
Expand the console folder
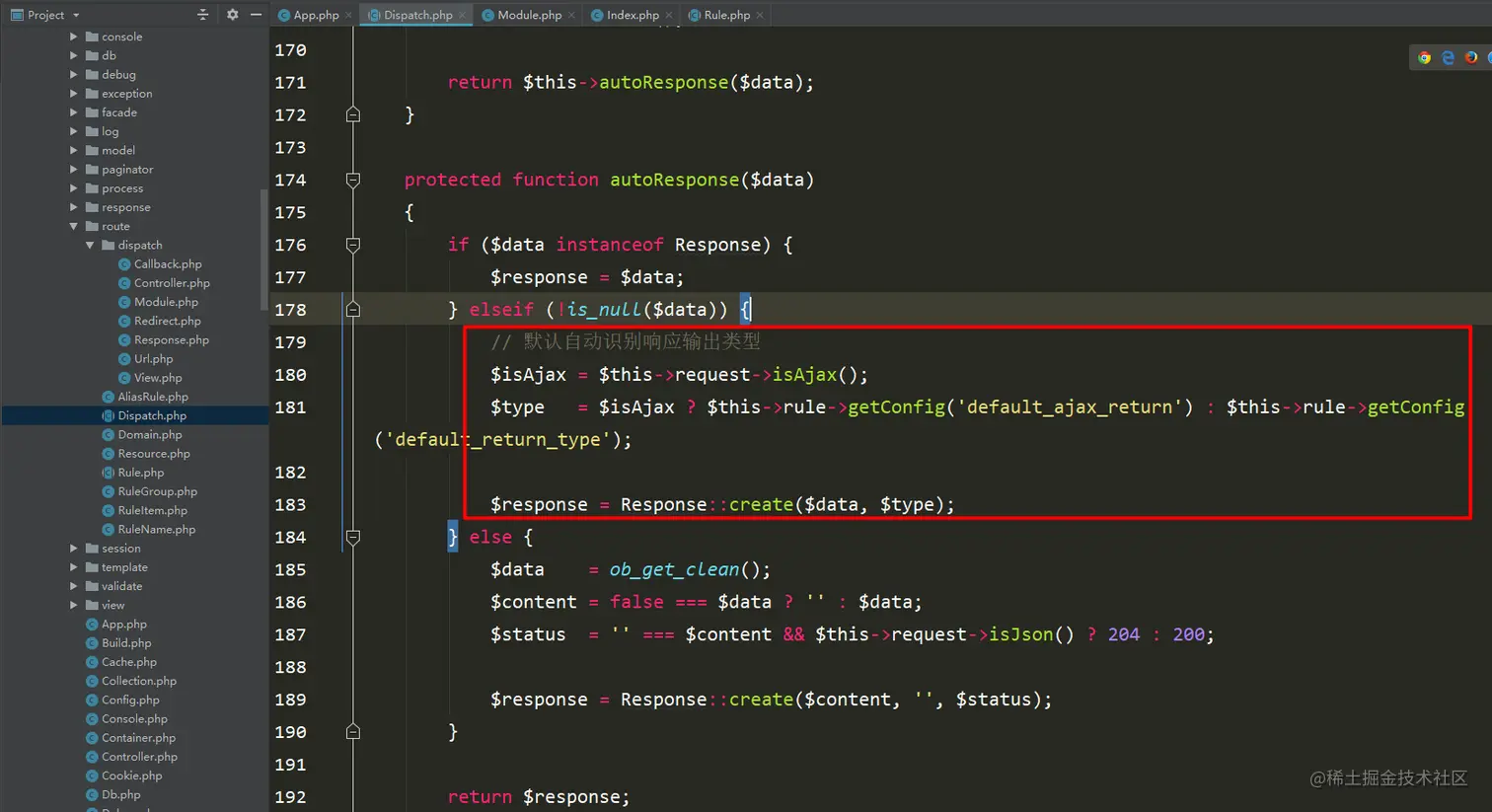[73, 37]
